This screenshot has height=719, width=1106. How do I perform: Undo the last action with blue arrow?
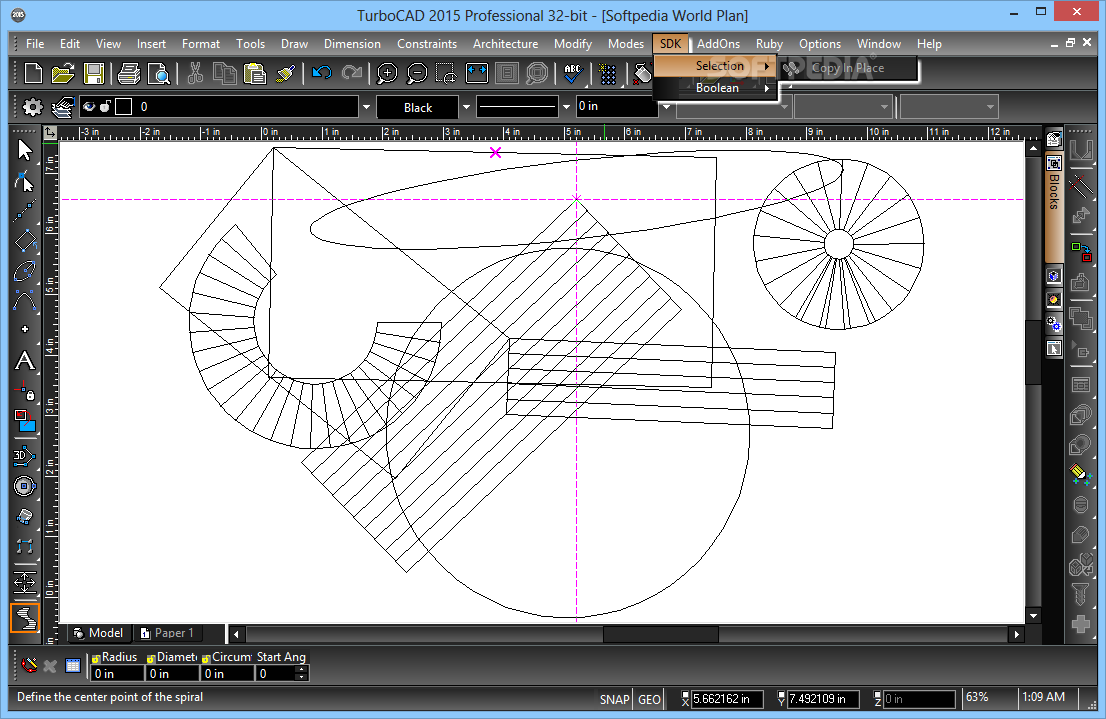click(322, 73)
